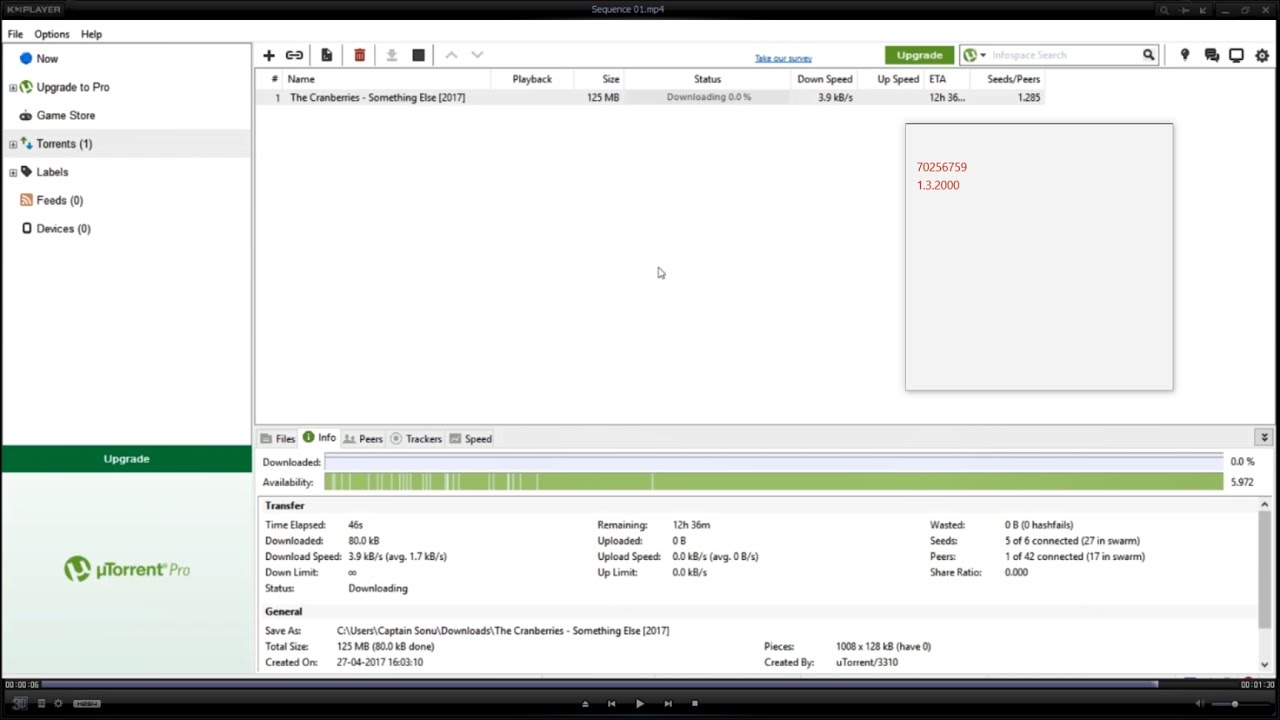Click the Start Torrent download-arrow icon
Image resolution: width=1280 pixels, height=720 pixels.
point(392,55)
